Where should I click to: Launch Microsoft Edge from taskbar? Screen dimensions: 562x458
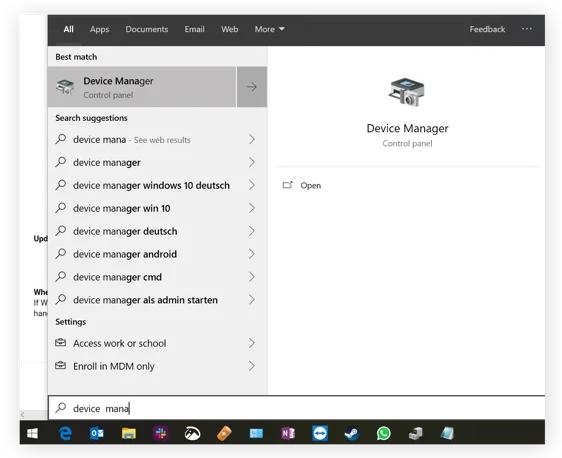pyautogui.click(x=65, y=433)
